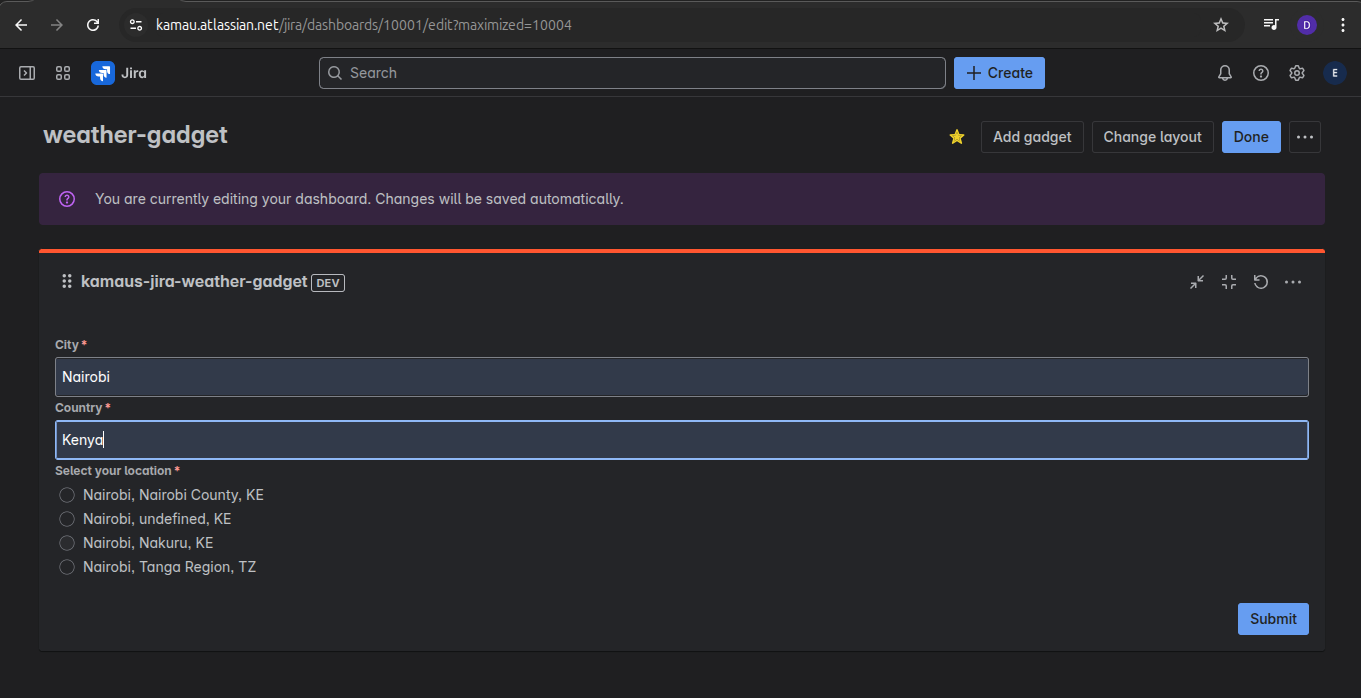Submit the weather gadget form
The width and height of the screenshot is (1361, 698).
tap(1273, 619)
